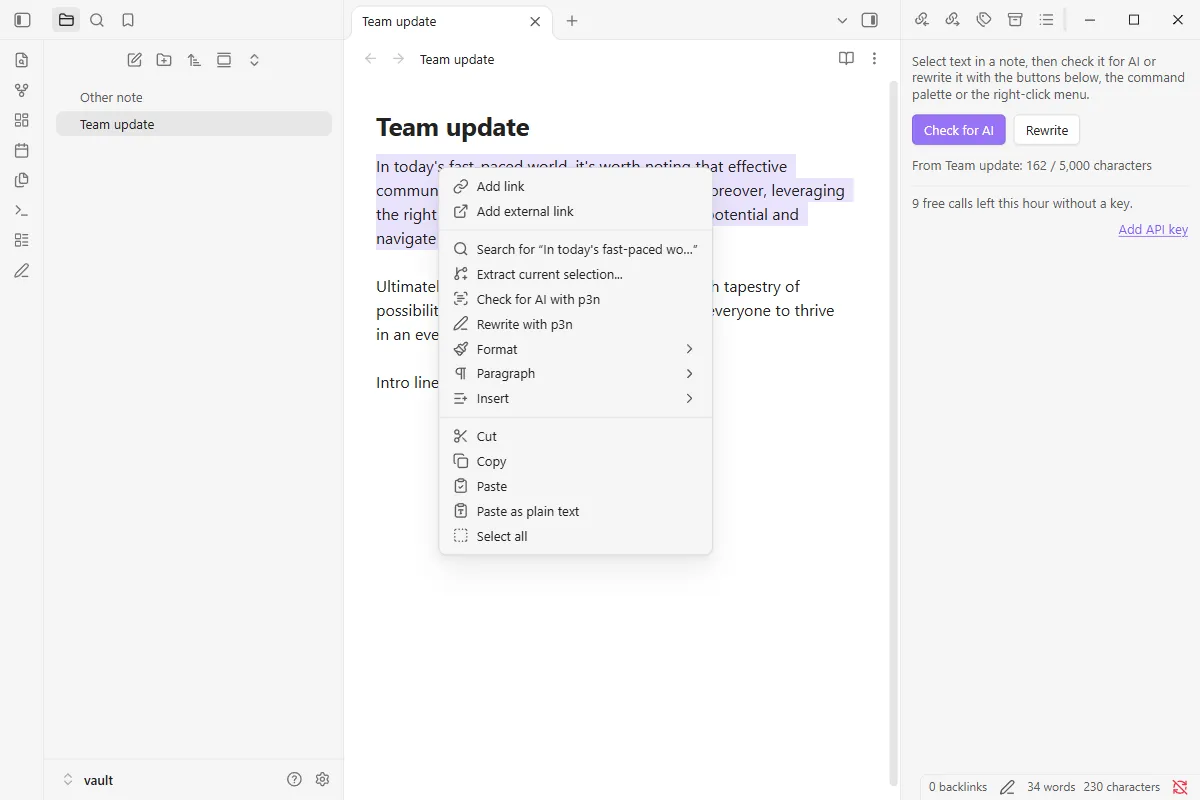Click the Check for AI button
This screenshot has height=800, width=1200.
pos(958,130)
